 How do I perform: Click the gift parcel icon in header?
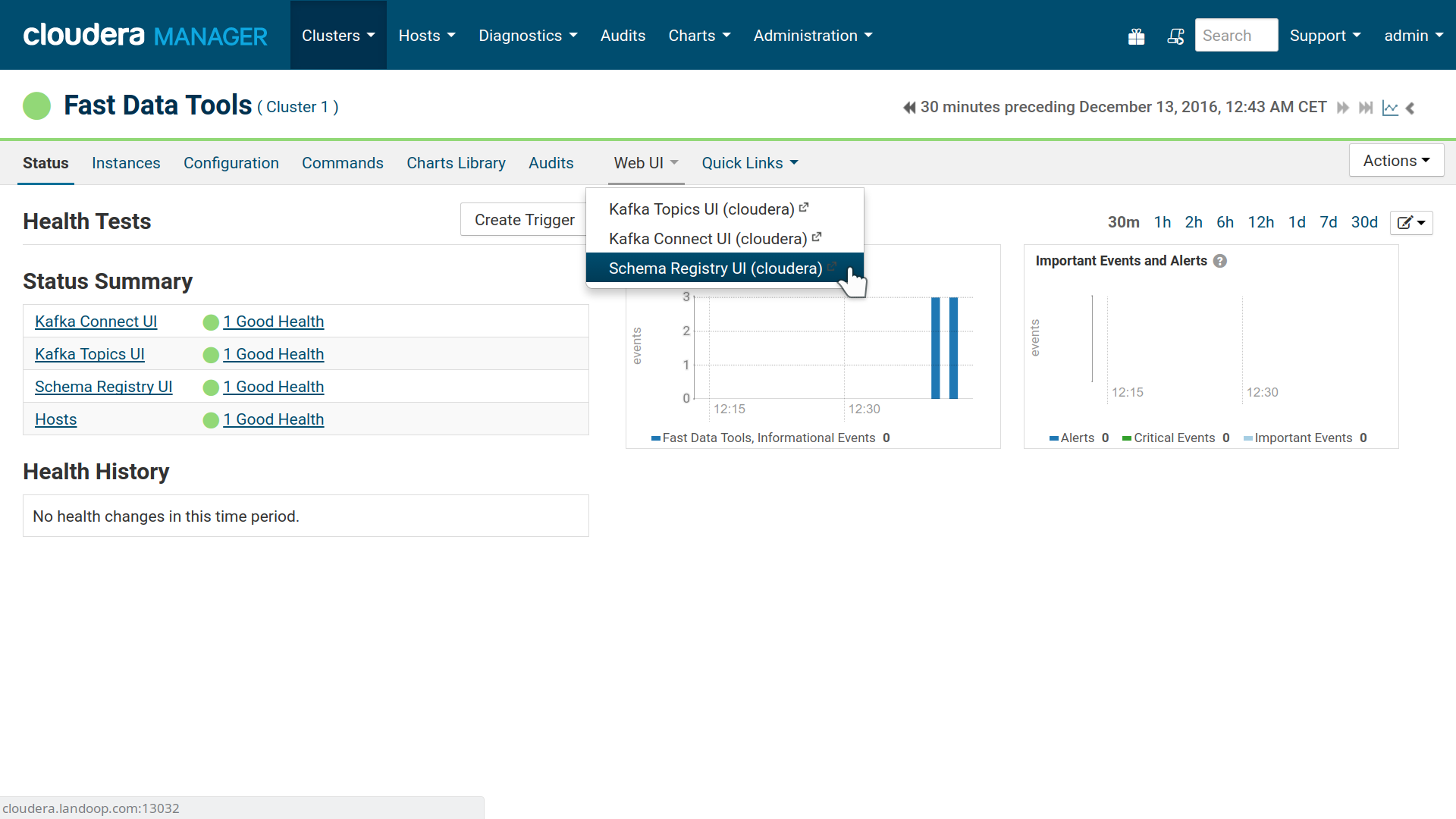1136,36
